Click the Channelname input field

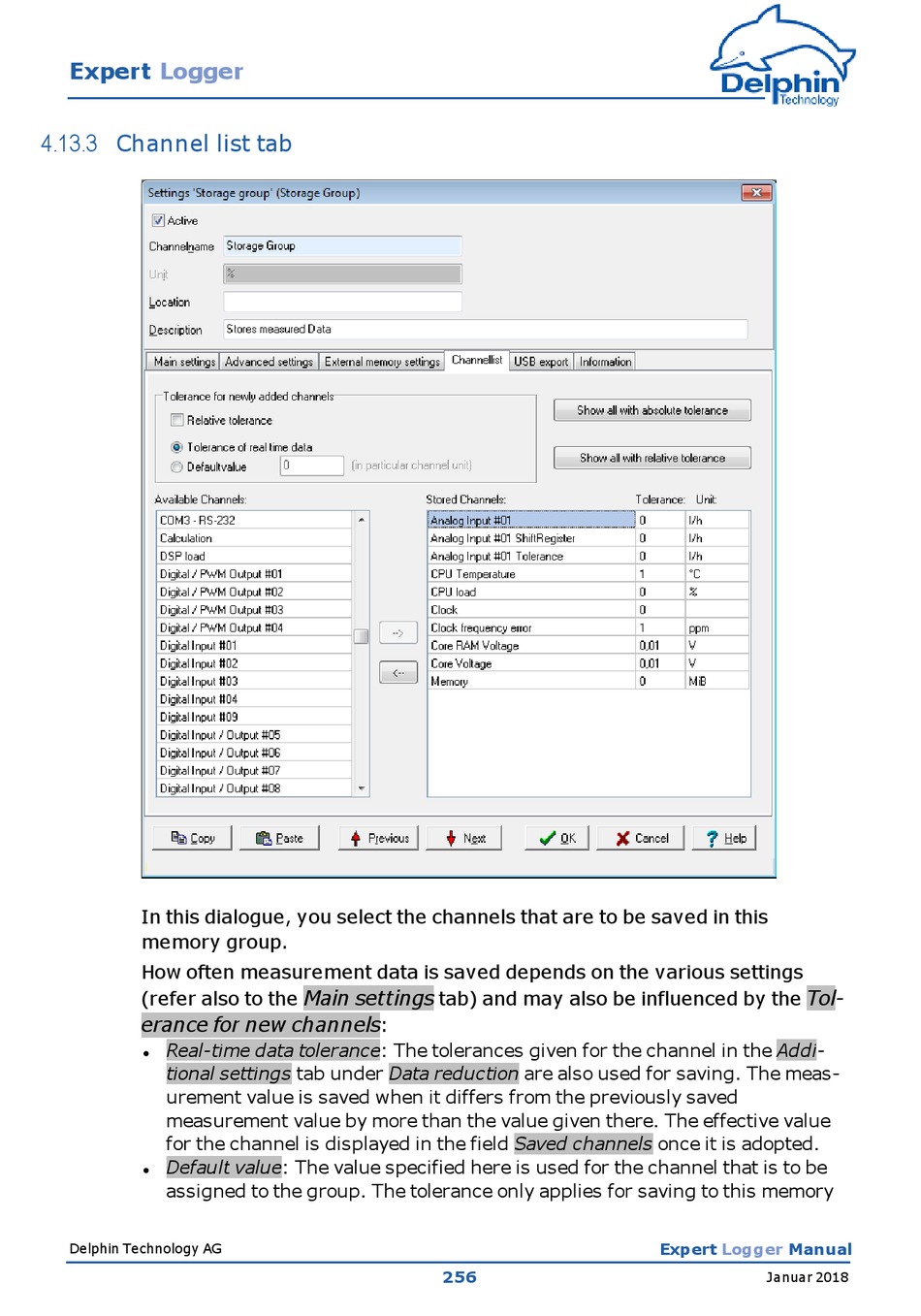tap(342, 246)
